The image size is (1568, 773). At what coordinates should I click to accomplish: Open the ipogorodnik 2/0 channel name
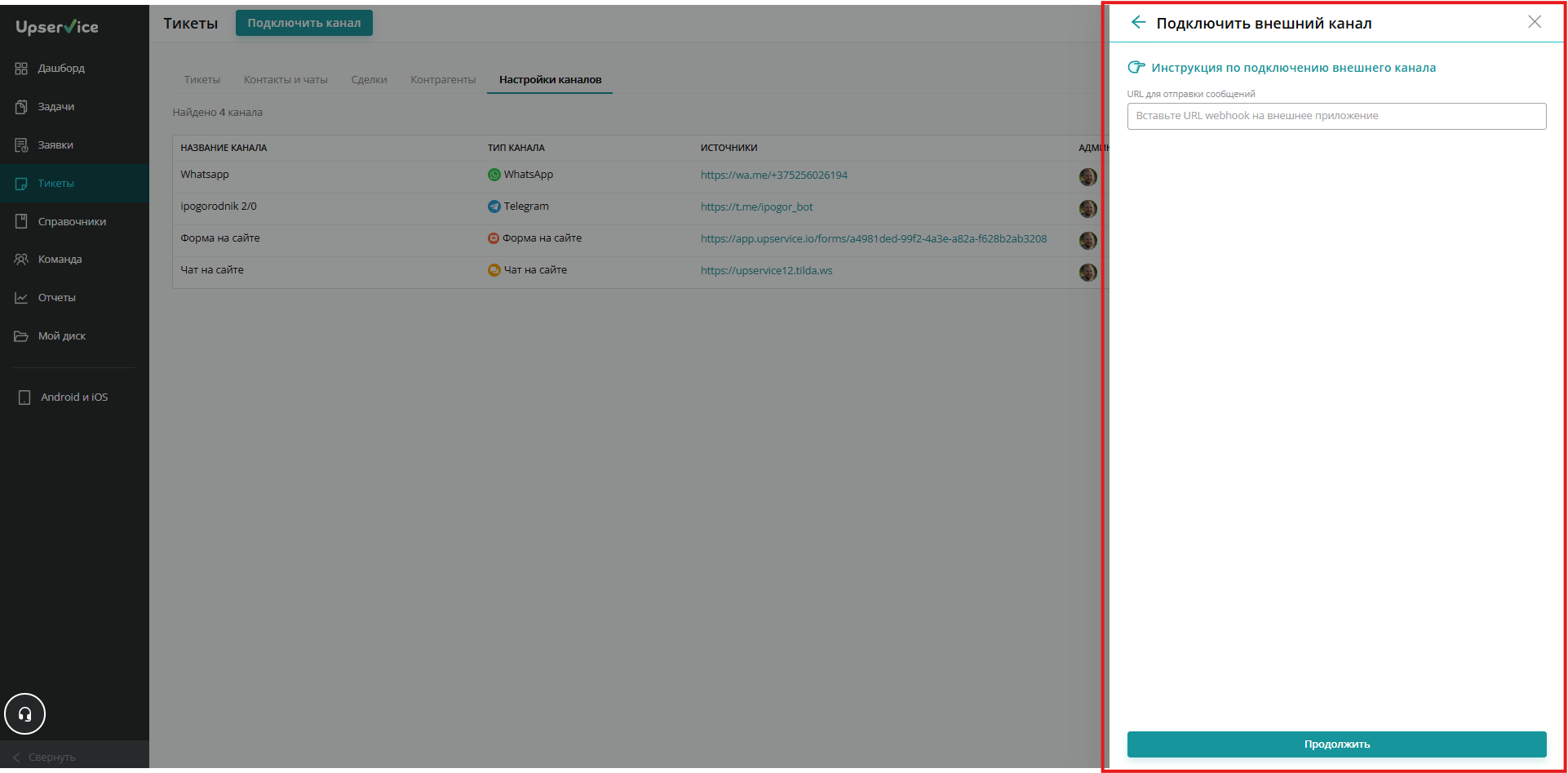(x=219, y=207)
